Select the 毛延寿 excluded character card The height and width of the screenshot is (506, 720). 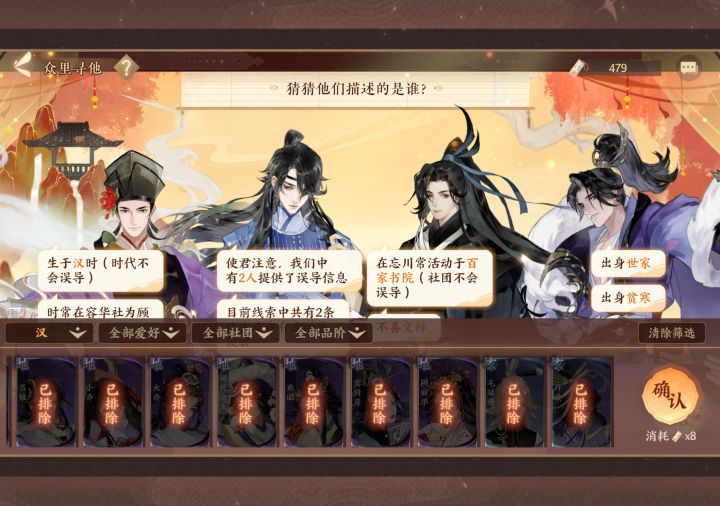(514, 402)
